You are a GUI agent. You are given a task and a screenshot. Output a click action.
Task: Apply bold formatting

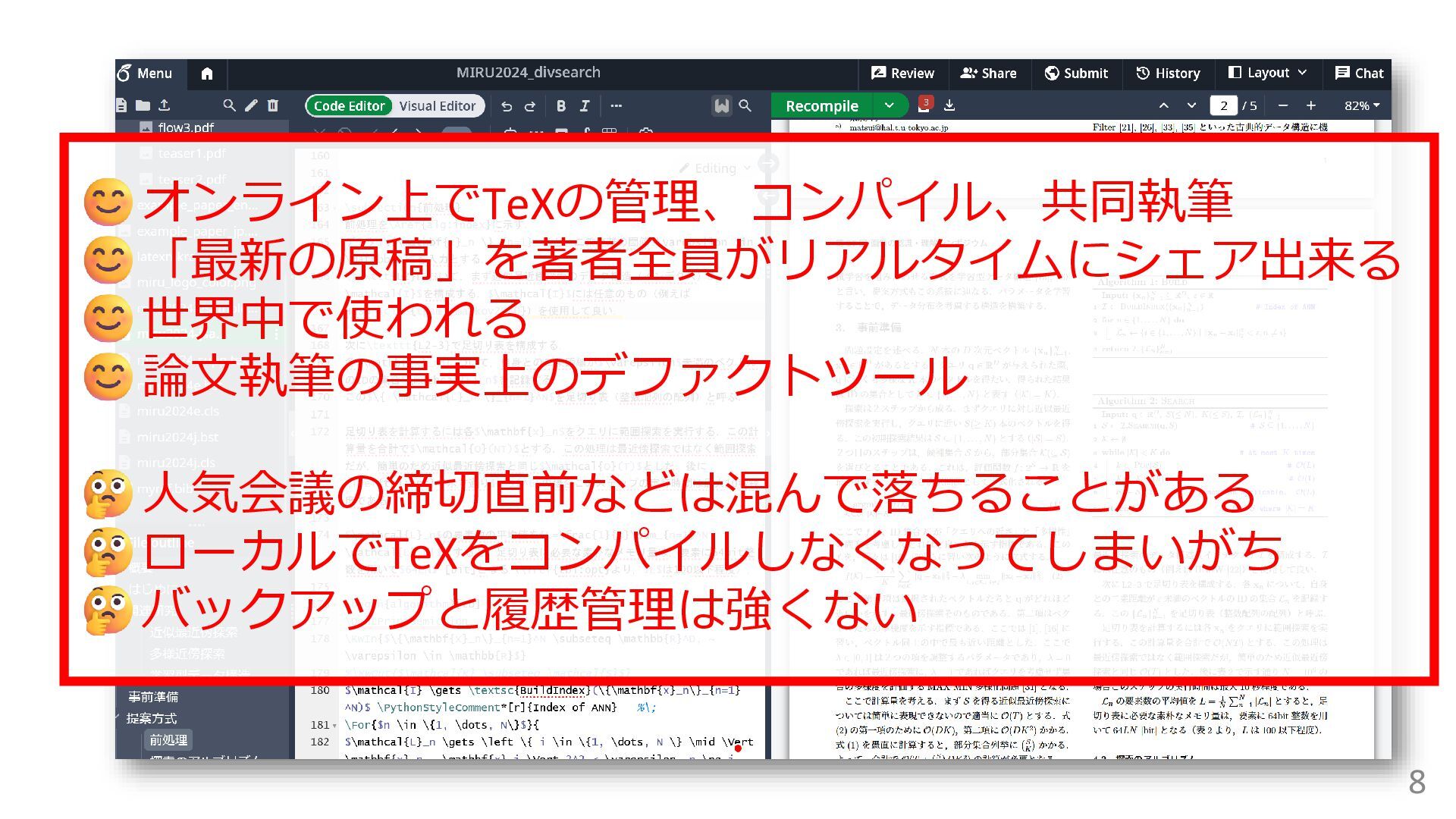(x=561, y=106)
